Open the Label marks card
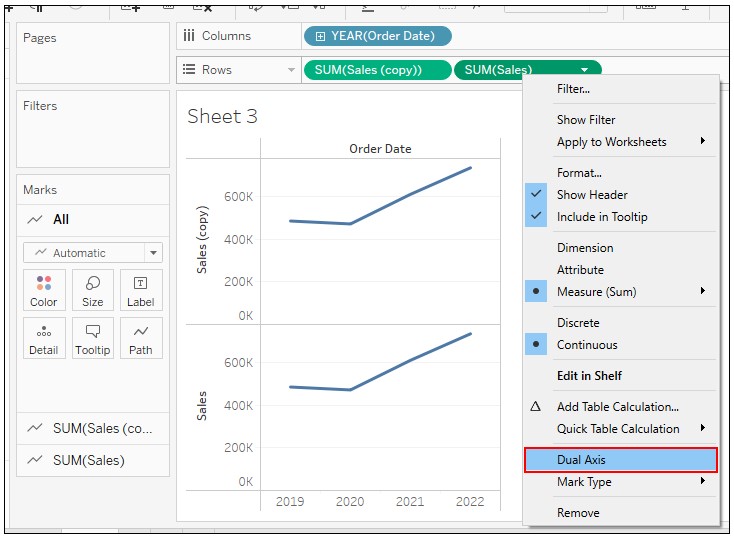The width and height of the screenshot is (734, 539). pyautogui.click(x=141, y=290)
